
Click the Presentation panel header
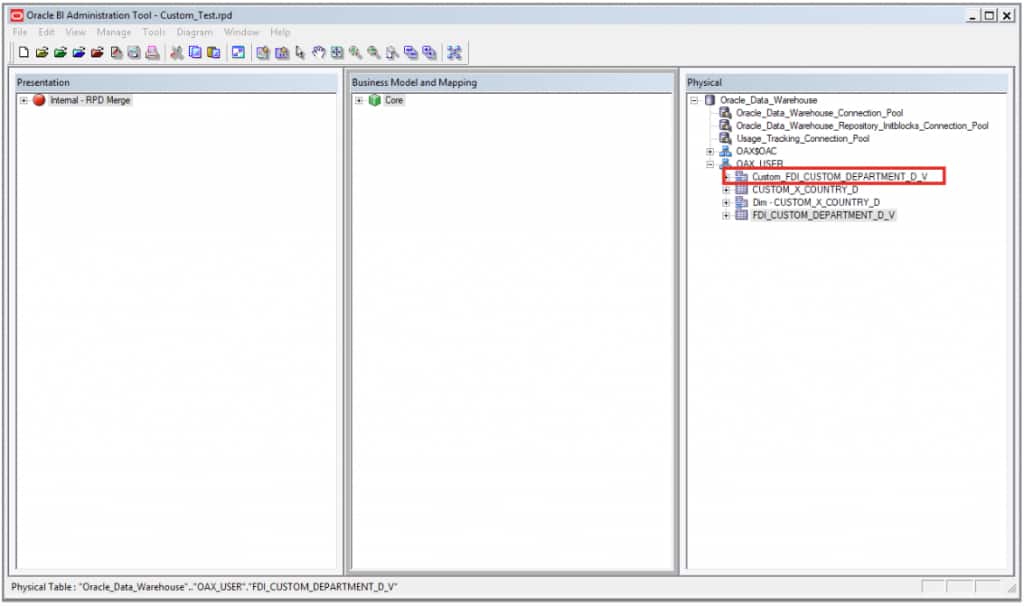point(176,82)
